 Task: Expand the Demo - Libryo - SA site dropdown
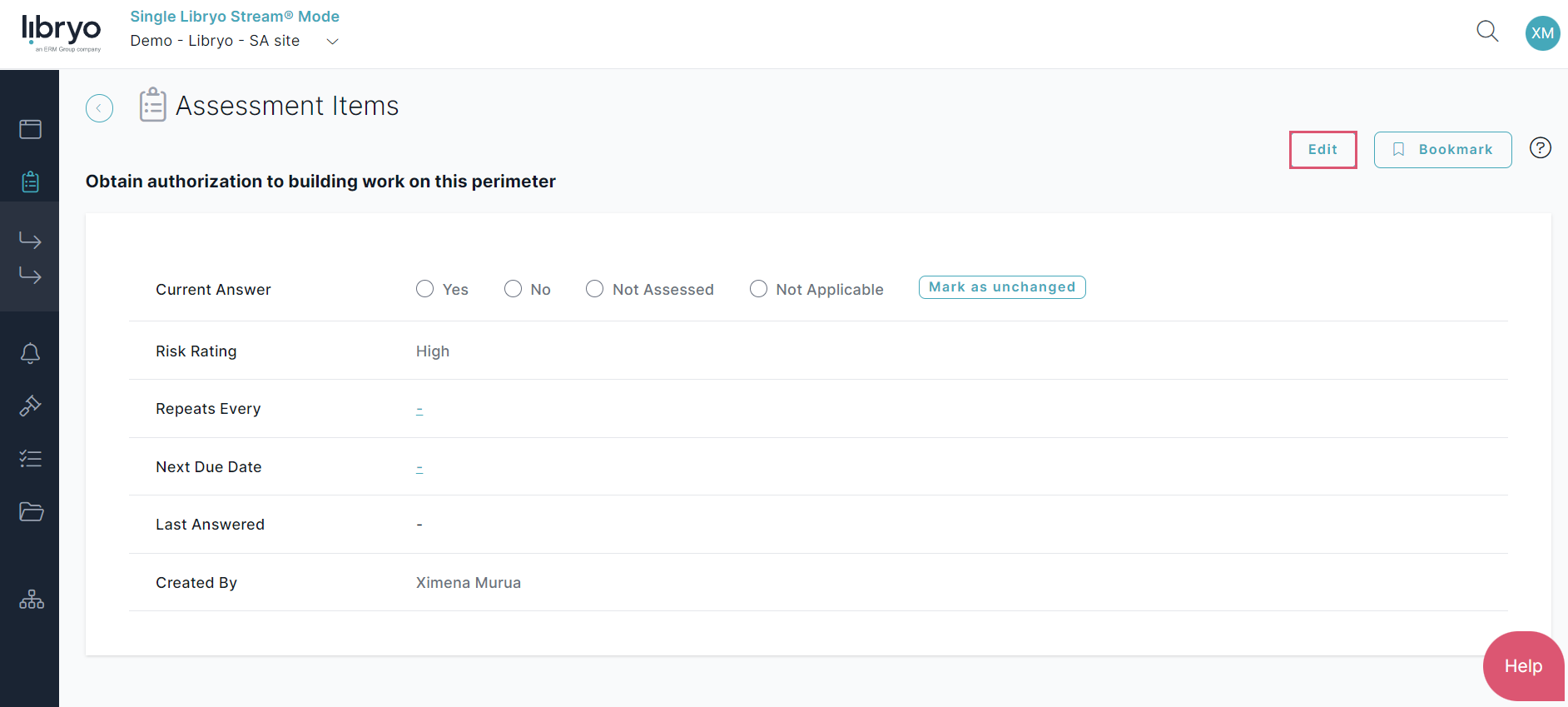[235, 41]
